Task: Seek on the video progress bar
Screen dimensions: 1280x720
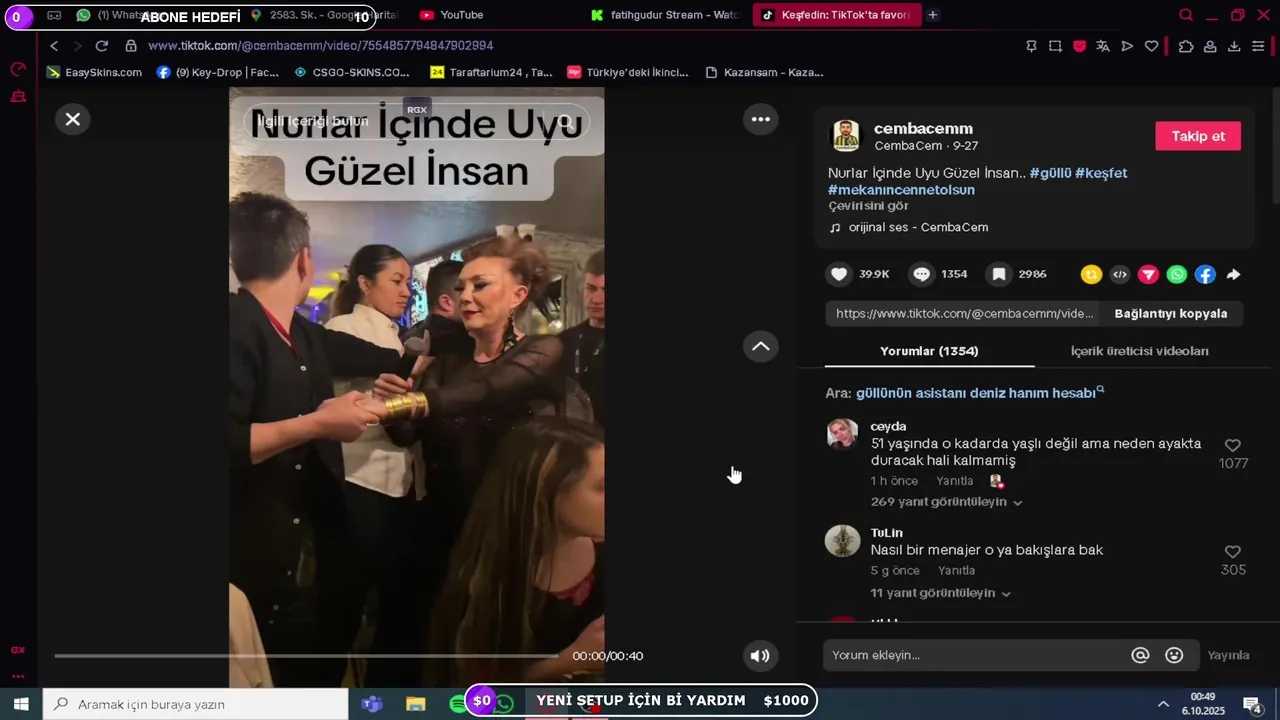Action: tap(306, 656)
